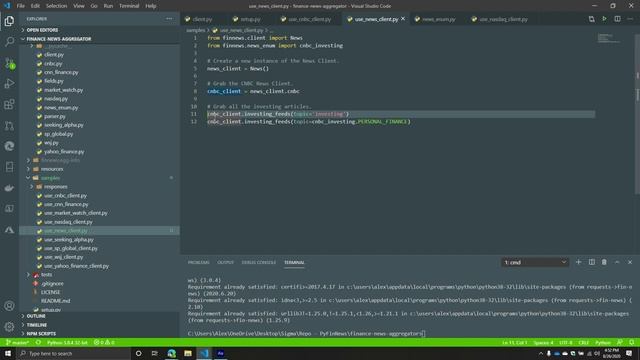The height and width of the screenshot is (360, 640).
Task: Change encoding via UTF-8 status item
Action: (565, 342)
